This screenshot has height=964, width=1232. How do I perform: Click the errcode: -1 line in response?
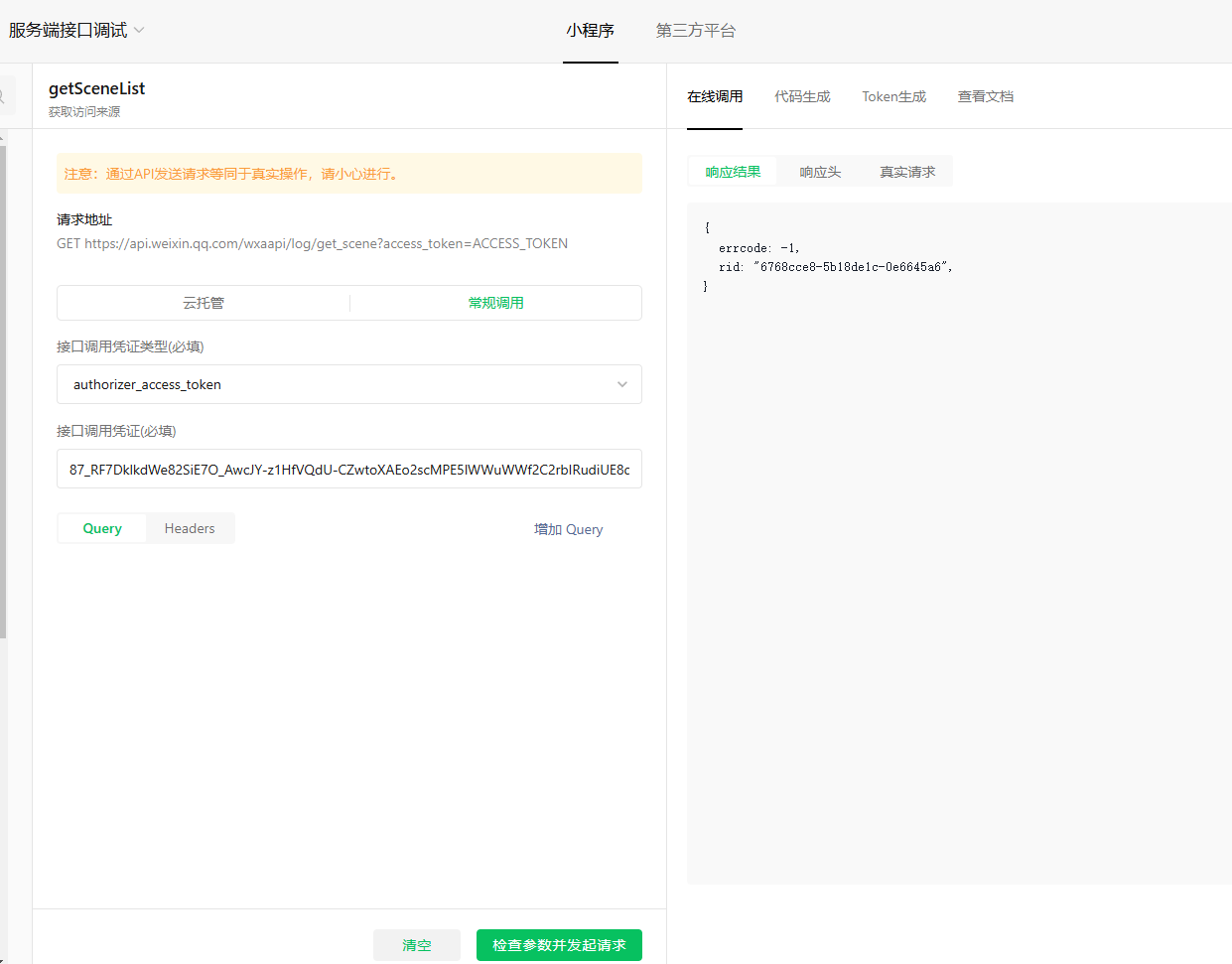[758, 248]
